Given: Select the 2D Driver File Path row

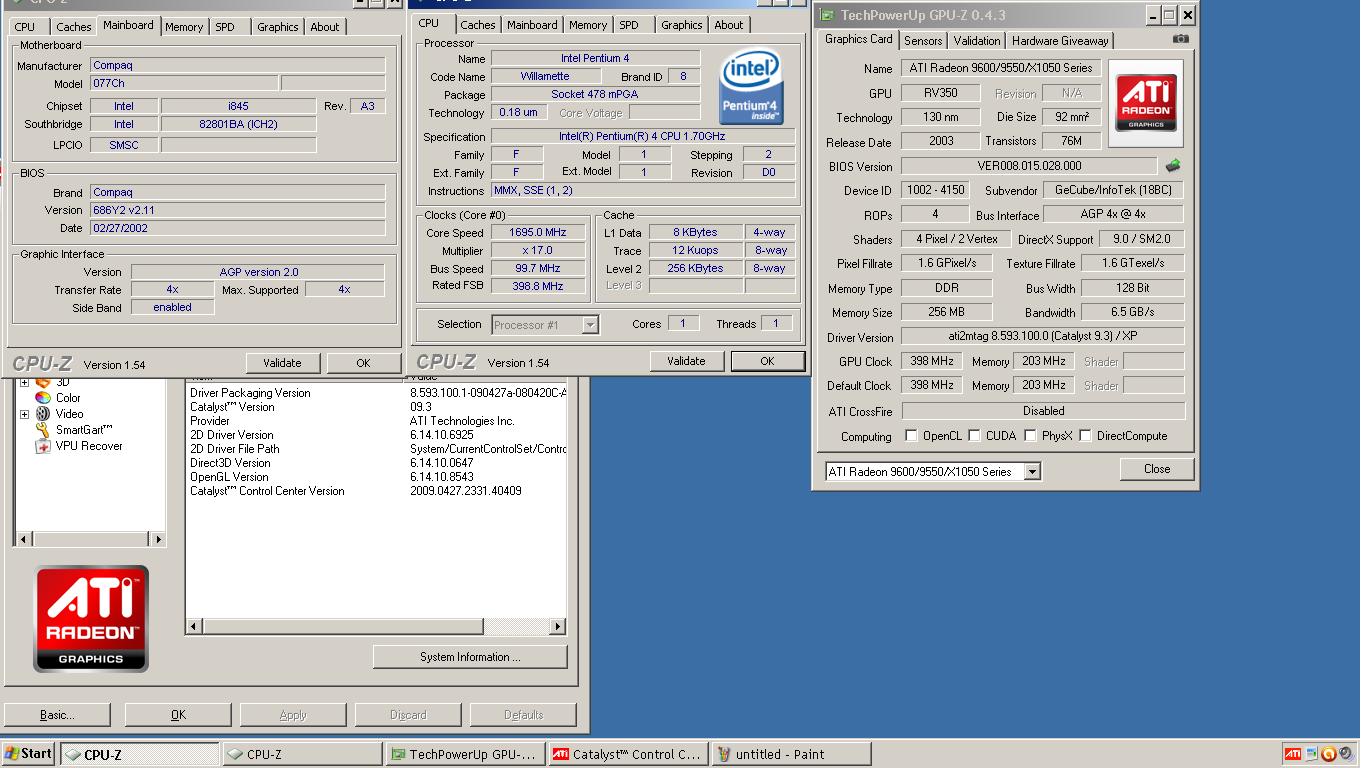Looking at the screenshot, I should pos(377,449).
